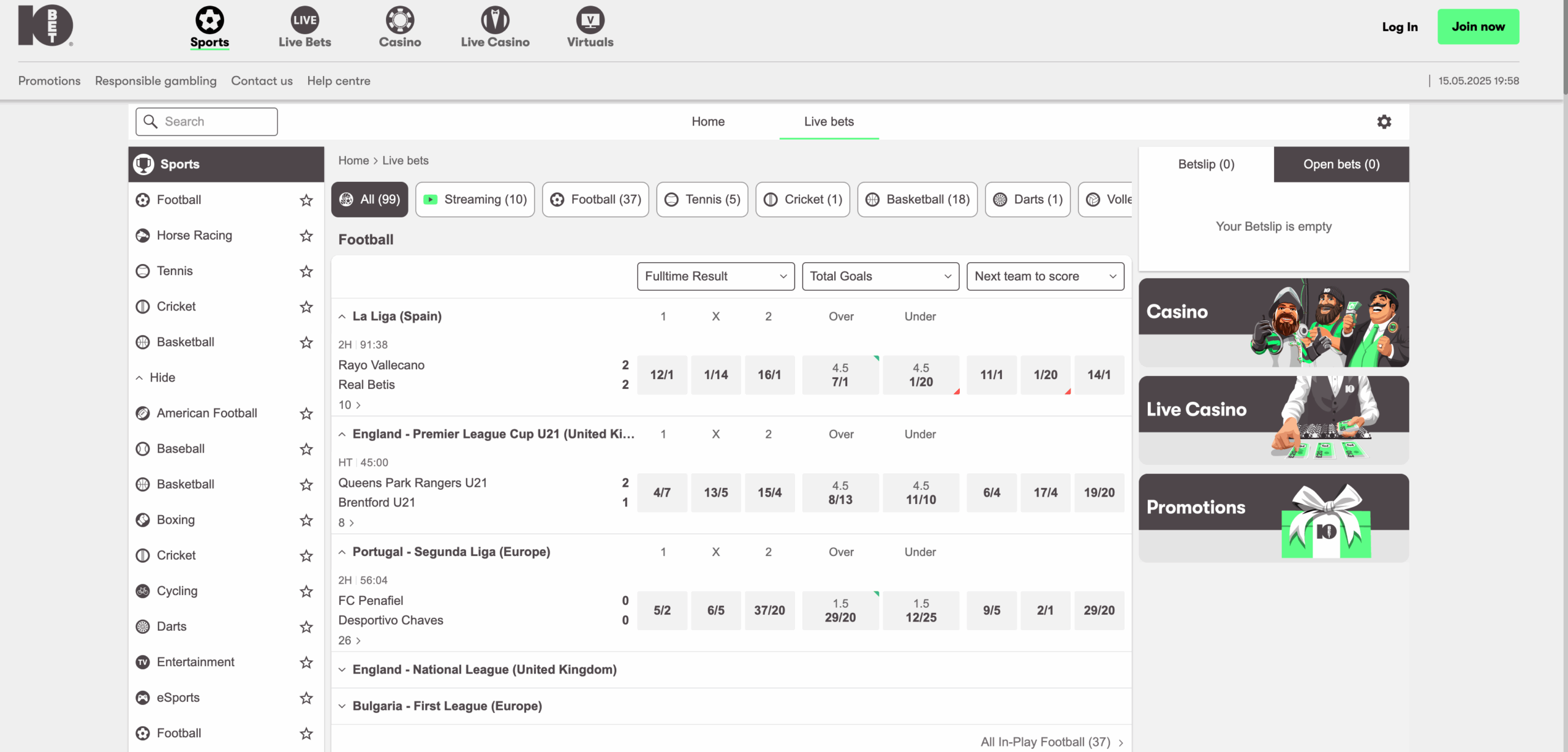Toggle the star next to eSports
The height and width of the screenshot is (752, 1568).
point(306,697)
